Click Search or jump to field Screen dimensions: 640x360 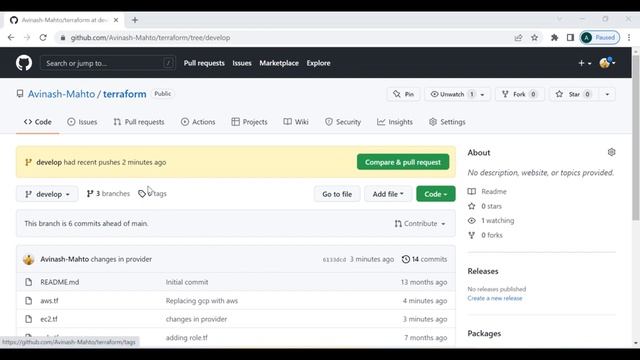click(108, 63)
